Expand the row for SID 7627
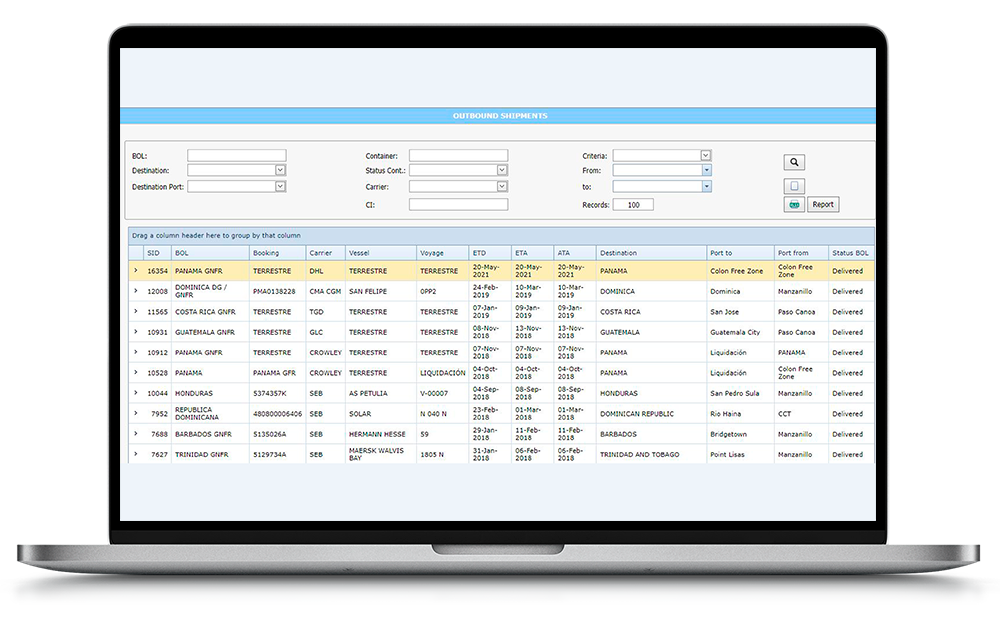The height and width of the screenshot is (627, 1000). point(136,454)
